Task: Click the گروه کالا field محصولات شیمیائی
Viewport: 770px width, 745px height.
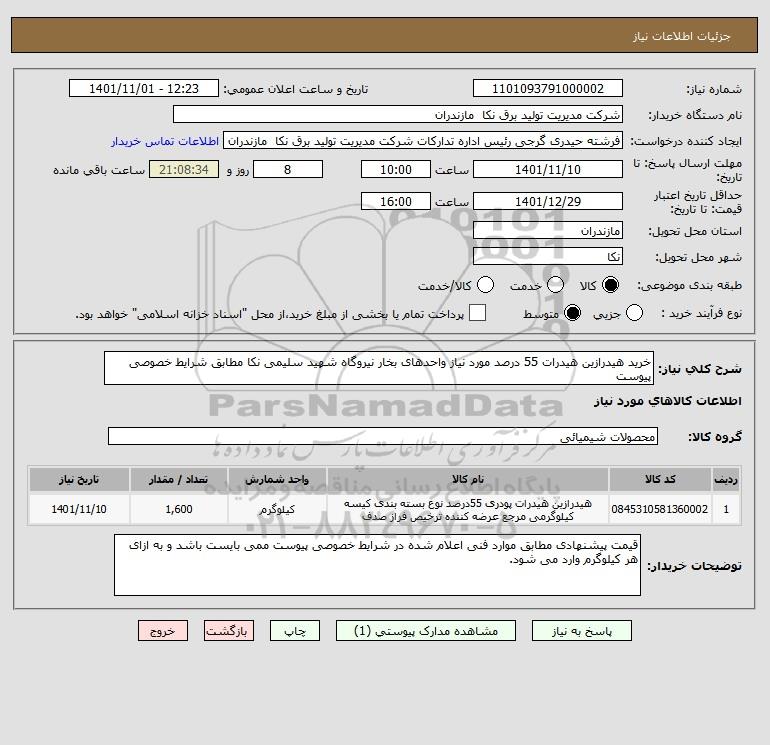Action: point(383,436)
